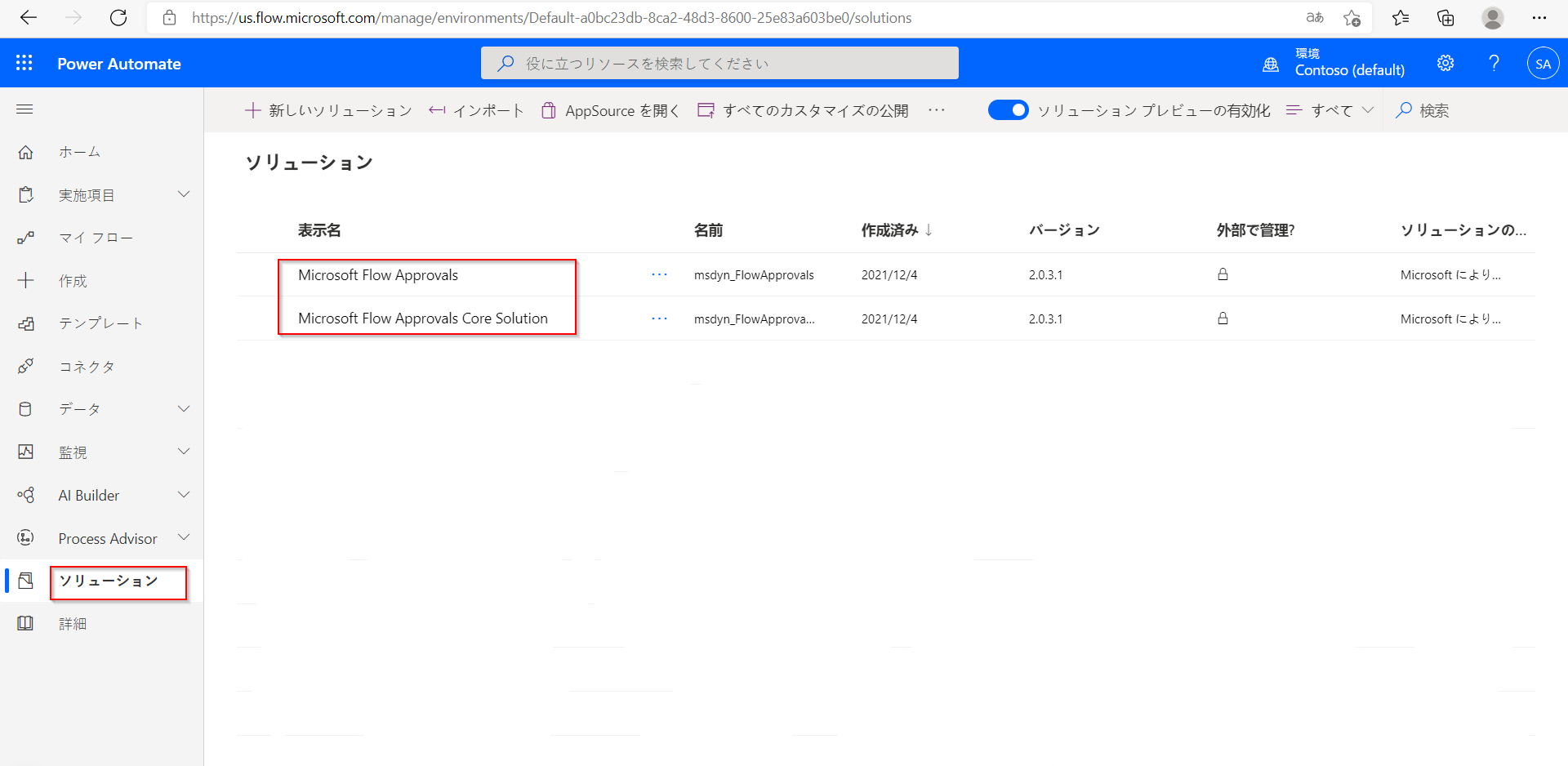Click the browser address bar URL
This screenshot has width=1568, height=766.
(551, 18)
